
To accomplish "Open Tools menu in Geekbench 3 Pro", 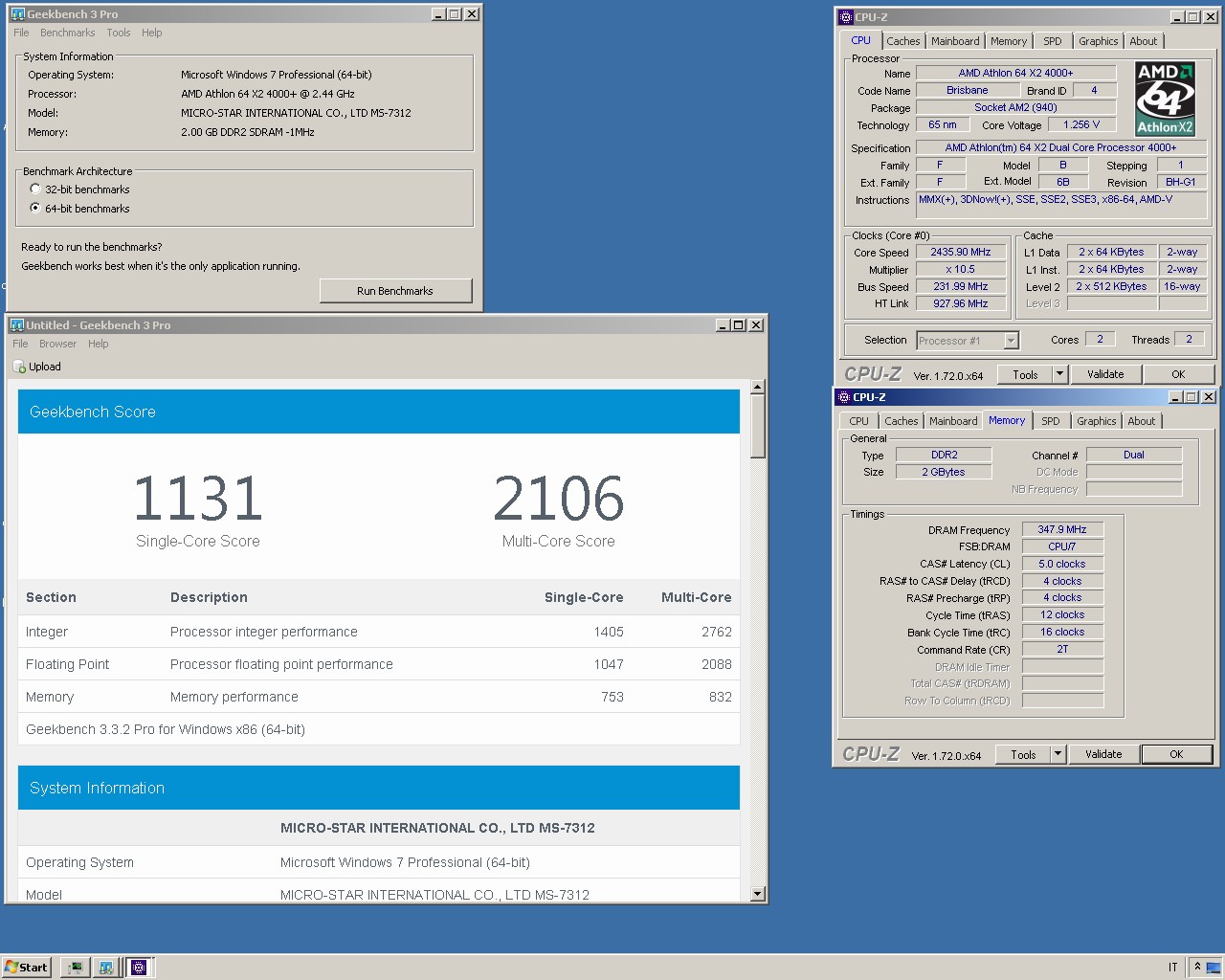I will 119,33.
